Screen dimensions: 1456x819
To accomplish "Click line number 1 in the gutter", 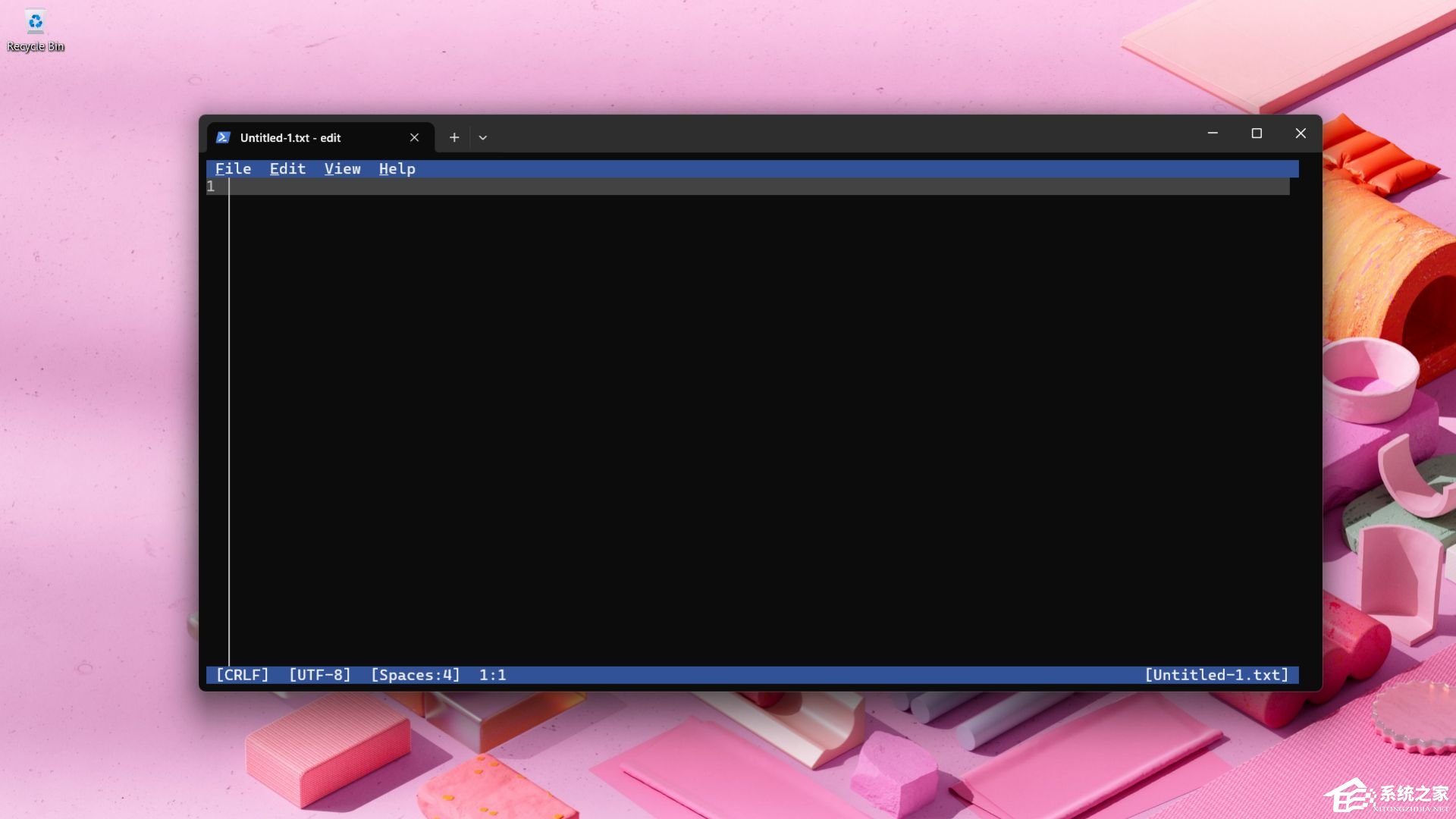I will point(210,187).
